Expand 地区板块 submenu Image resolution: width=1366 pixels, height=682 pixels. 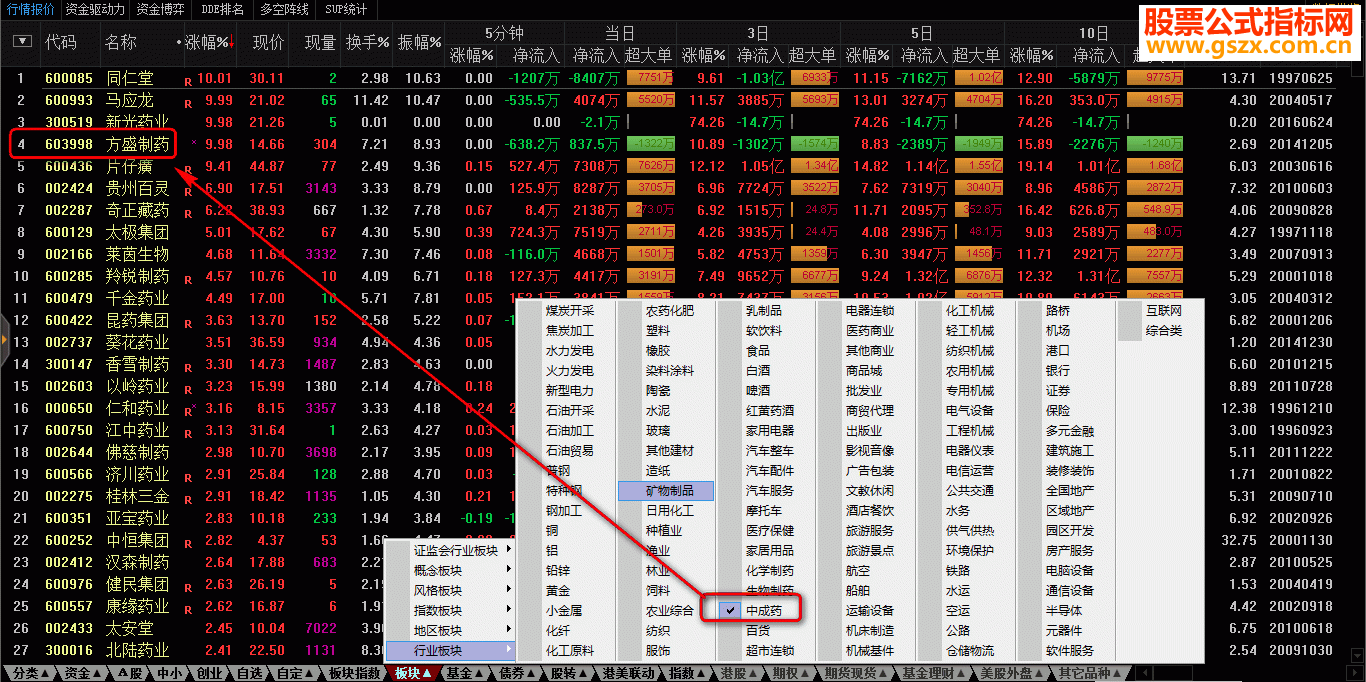coord(450,630)
